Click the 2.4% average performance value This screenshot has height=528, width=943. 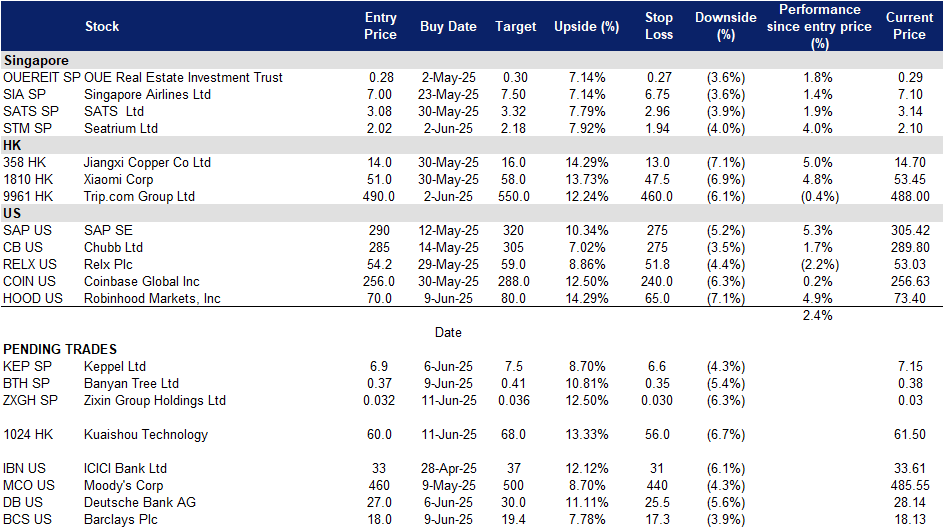[817, 315]
